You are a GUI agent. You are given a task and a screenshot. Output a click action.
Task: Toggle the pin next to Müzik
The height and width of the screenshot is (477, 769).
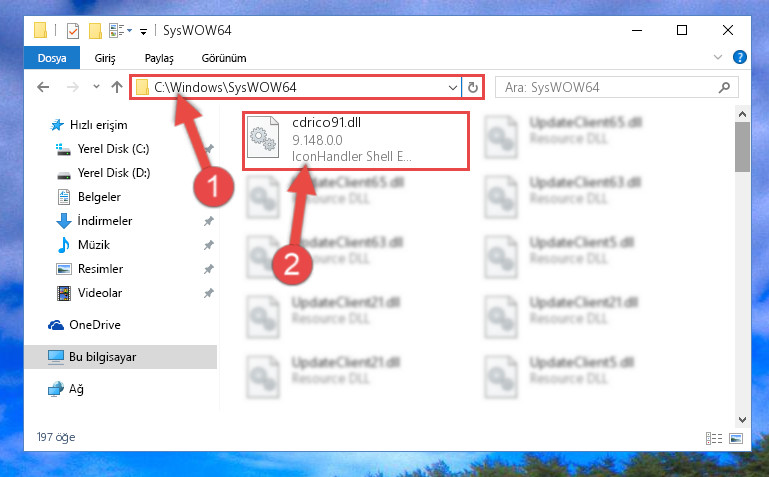click(x=209, y=245)
